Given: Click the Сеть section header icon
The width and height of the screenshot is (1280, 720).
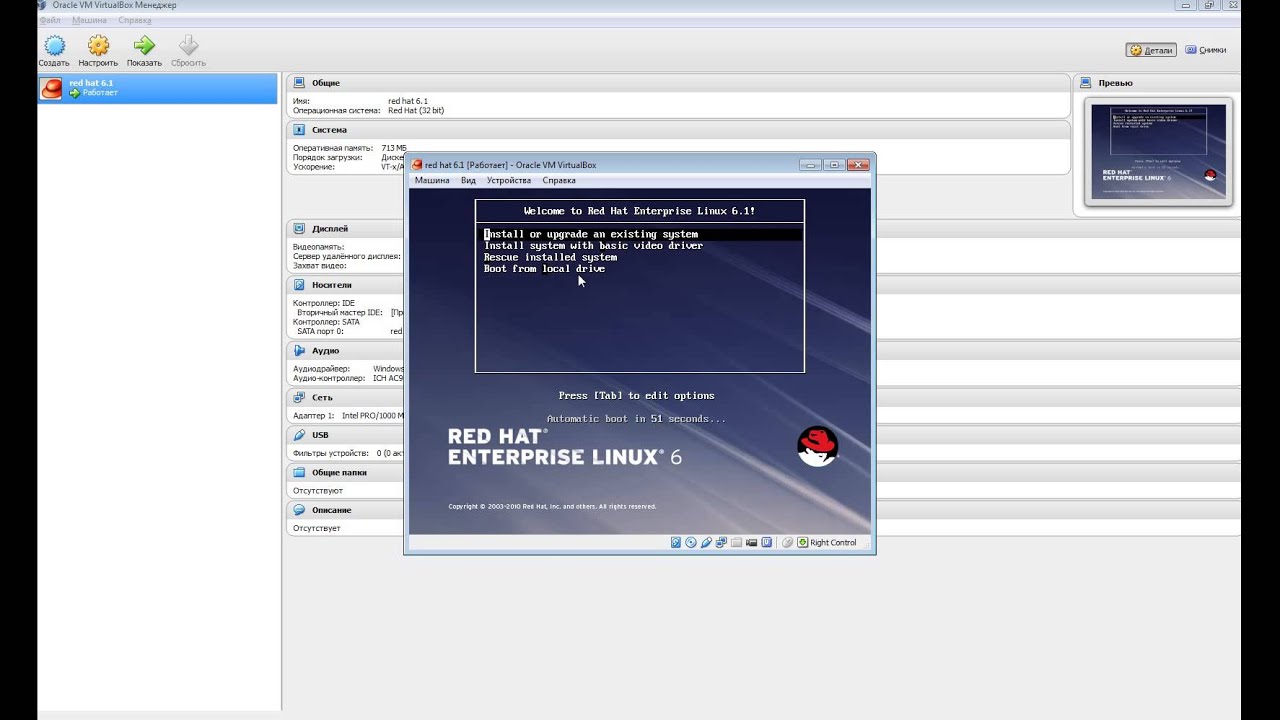Looking at the screenshot, I should [x=299, y=398].
